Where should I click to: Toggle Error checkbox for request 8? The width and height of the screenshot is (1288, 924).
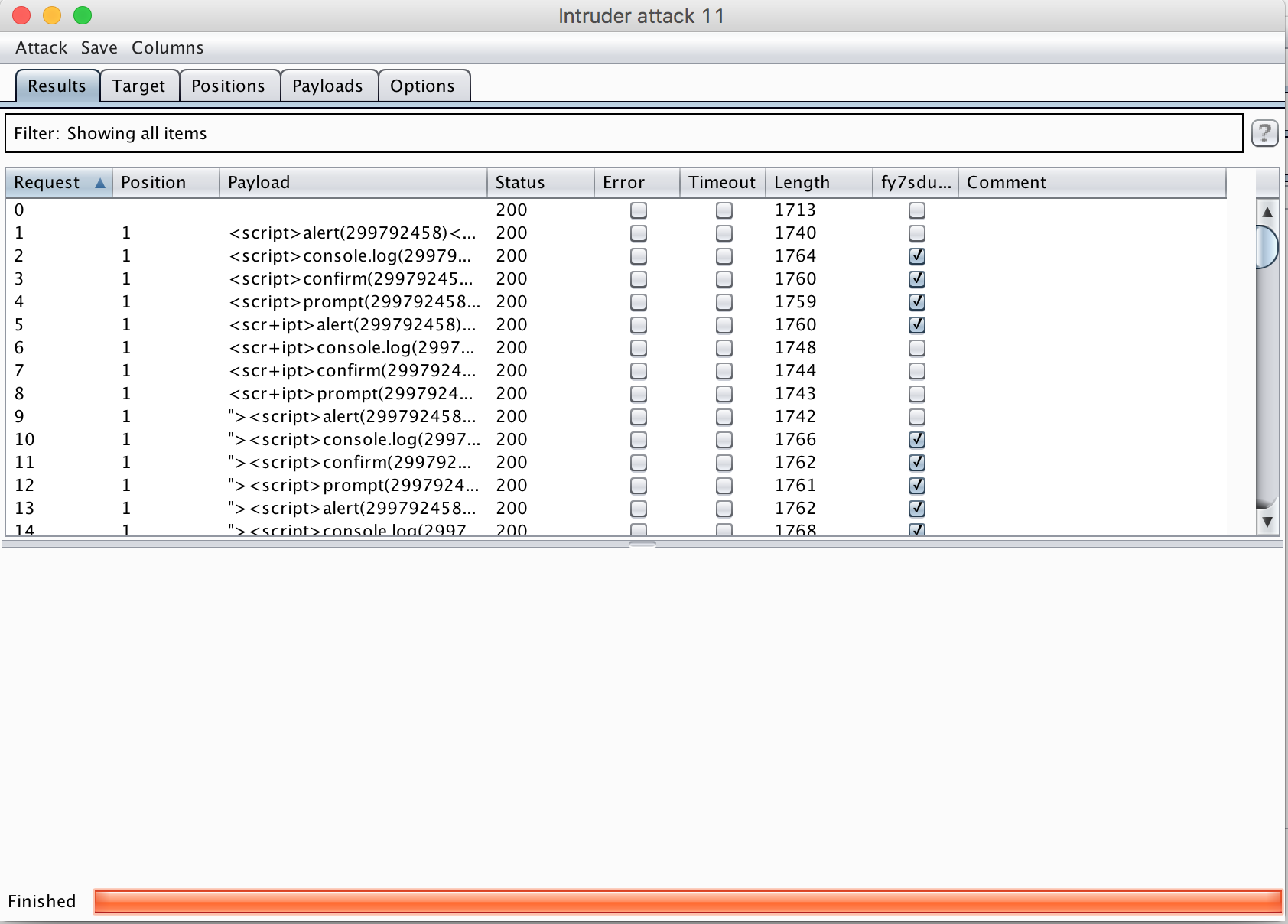[639, 394]
